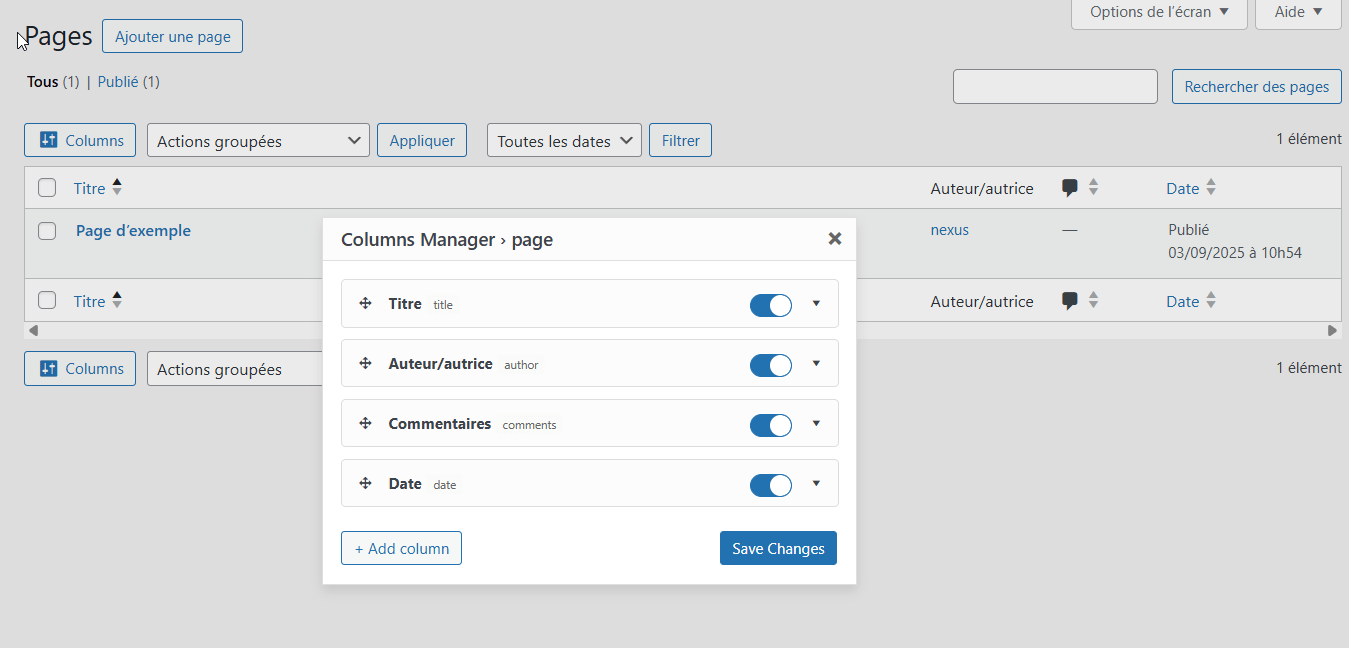Viewport: 1349px width, 648px height.
Task: Click Rechercher des pages button
Action: [1256, 87]
